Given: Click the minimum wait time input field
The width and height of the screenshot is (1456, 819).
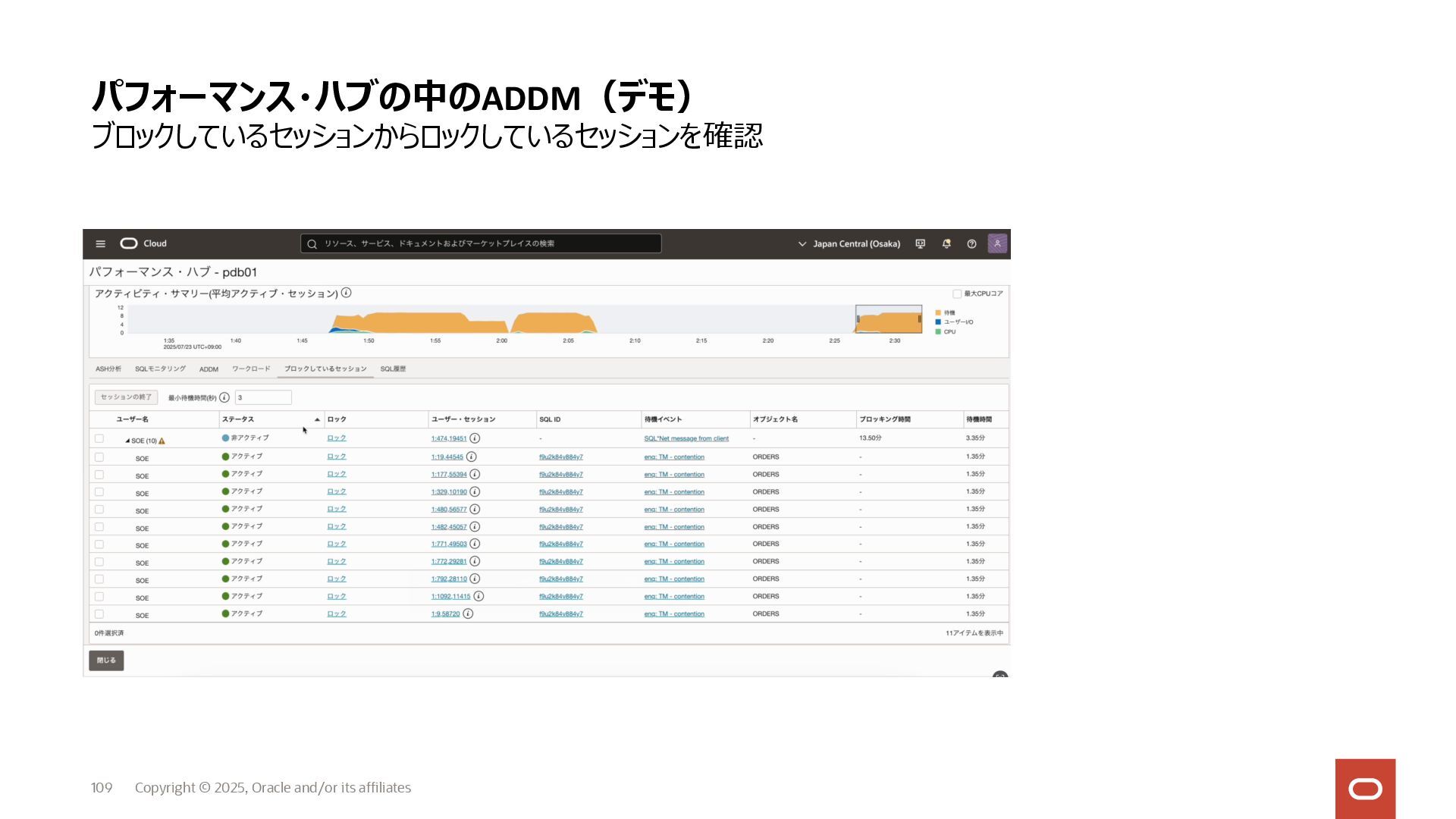Looking at the screenshot, I should [263, 397].
